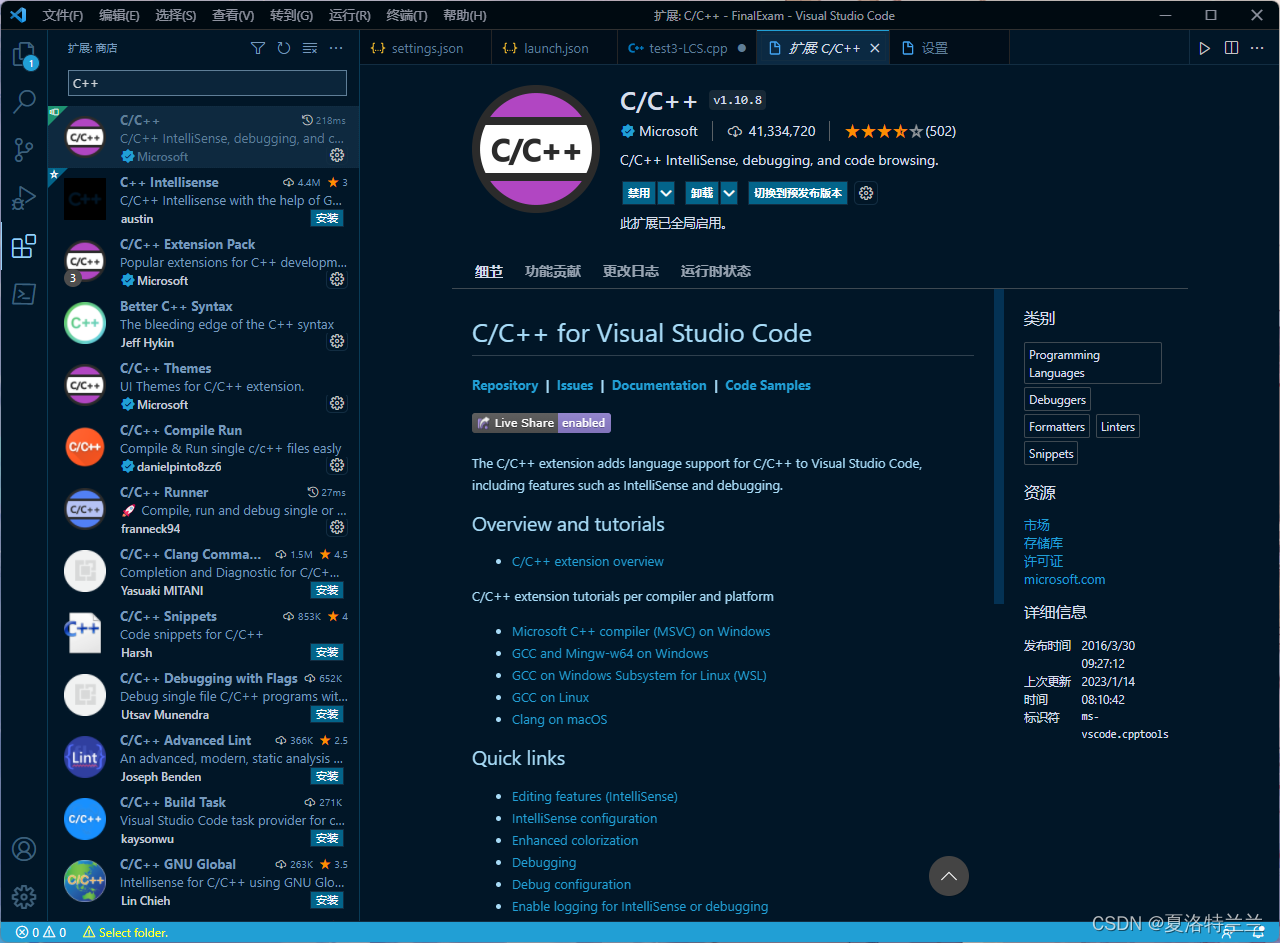Open the 更改日志 tab
Viewport: 1280px width, 943px height.
click(x=631, y=271)
